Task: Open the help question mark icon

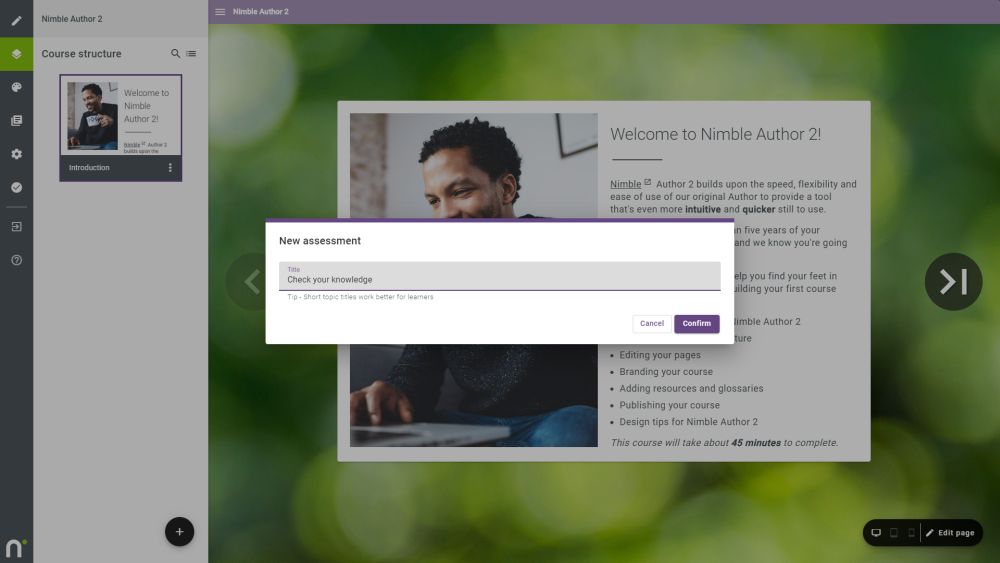Action: pyautogui.click(x=17, y=260)
